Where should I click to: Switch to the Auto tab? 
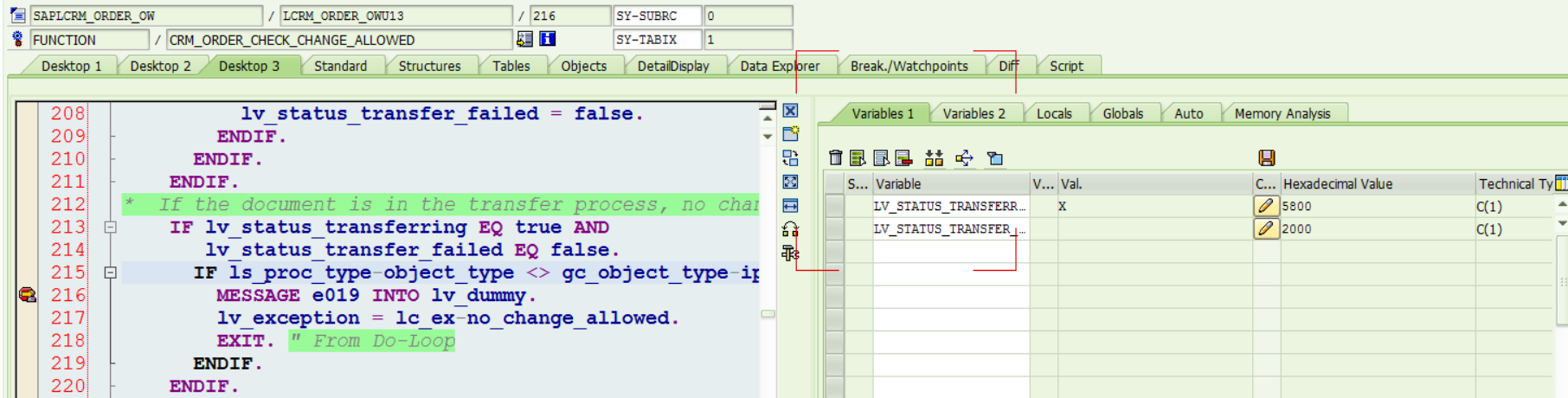[x=1188, y=113]
